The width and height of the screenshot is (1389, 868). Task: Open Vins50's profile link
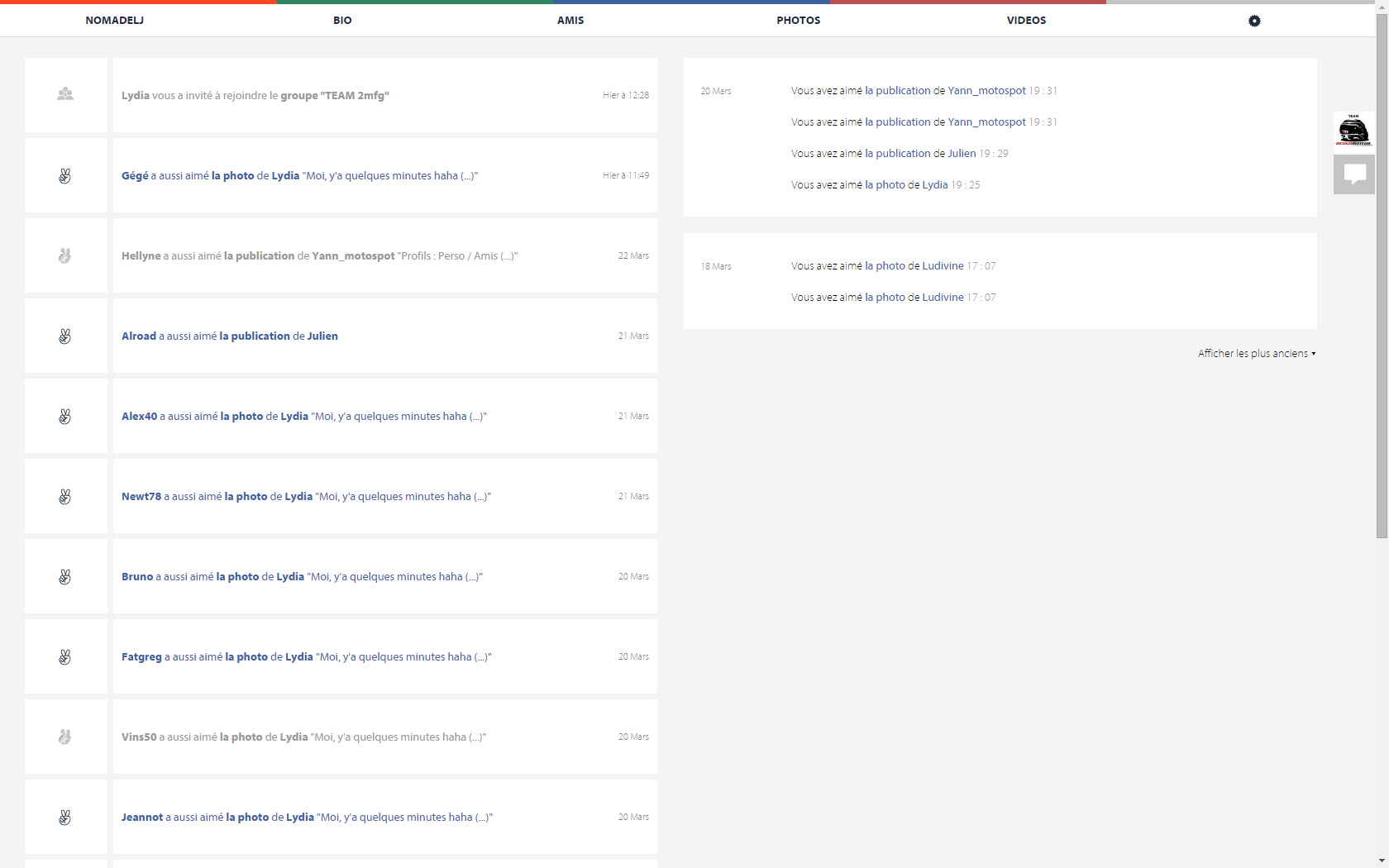click(139, 737)
